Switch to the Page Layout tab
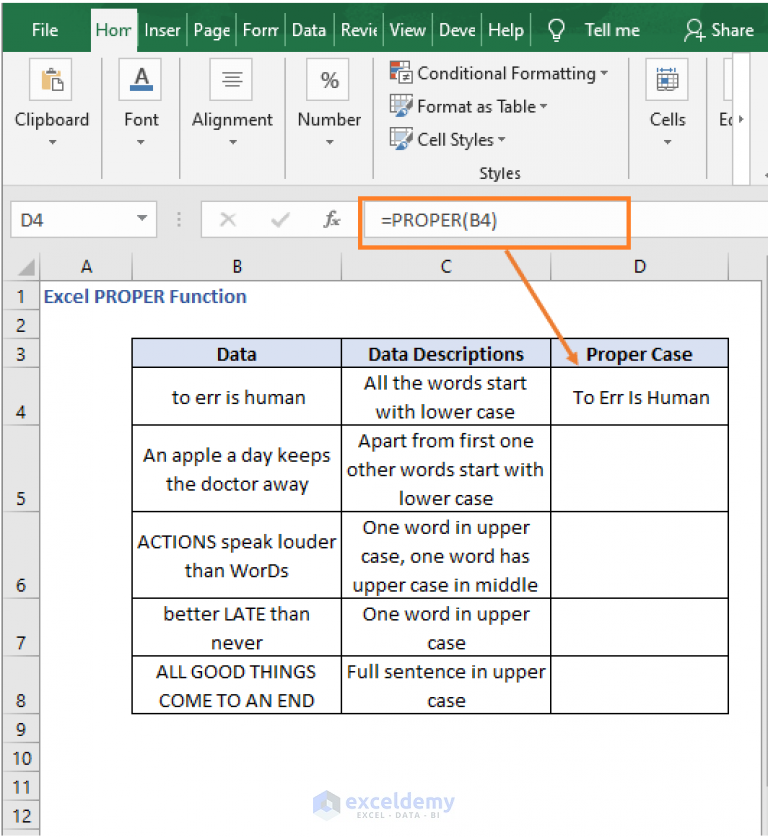 tap(212, 30)
